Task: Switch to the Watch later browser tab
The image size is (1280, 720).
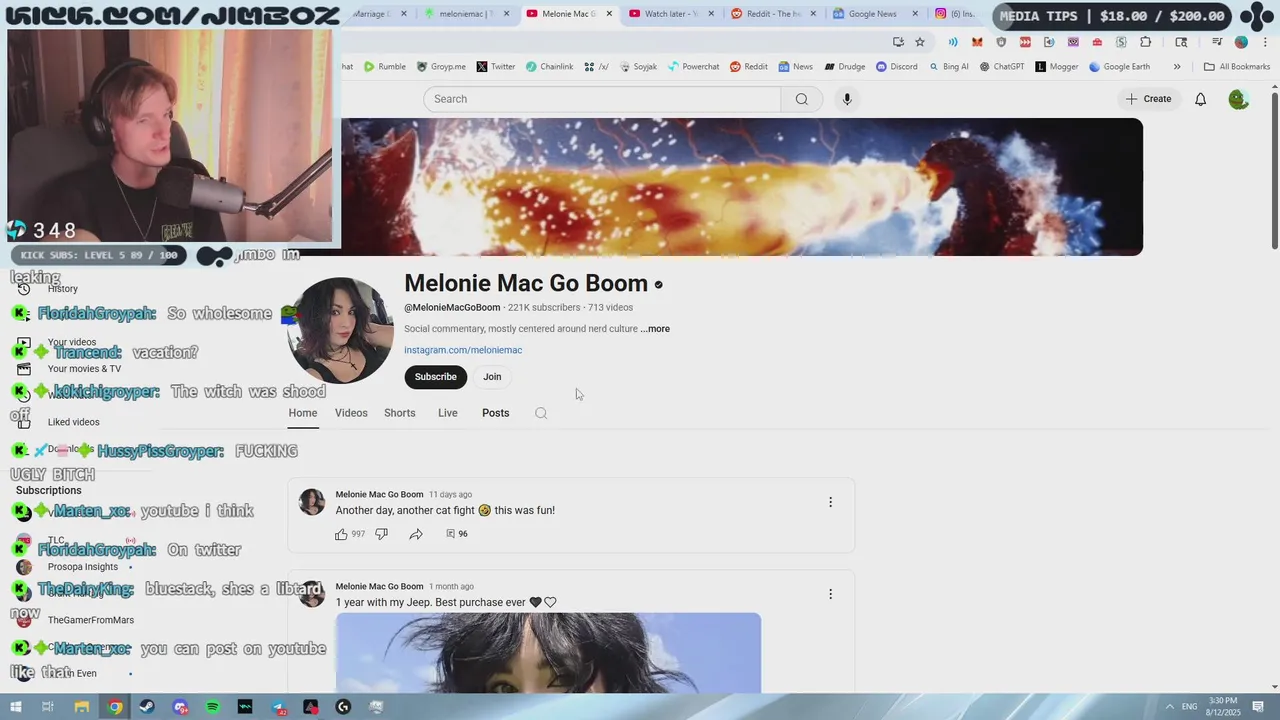Action: pyautogui.click(x=672, y=14)
